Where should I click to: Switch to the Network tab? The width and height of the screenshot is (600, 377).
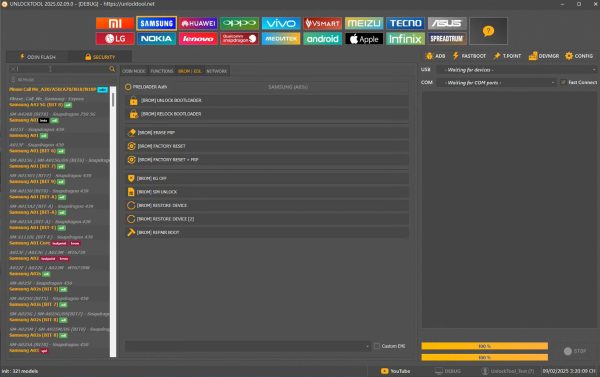[217, 71]
